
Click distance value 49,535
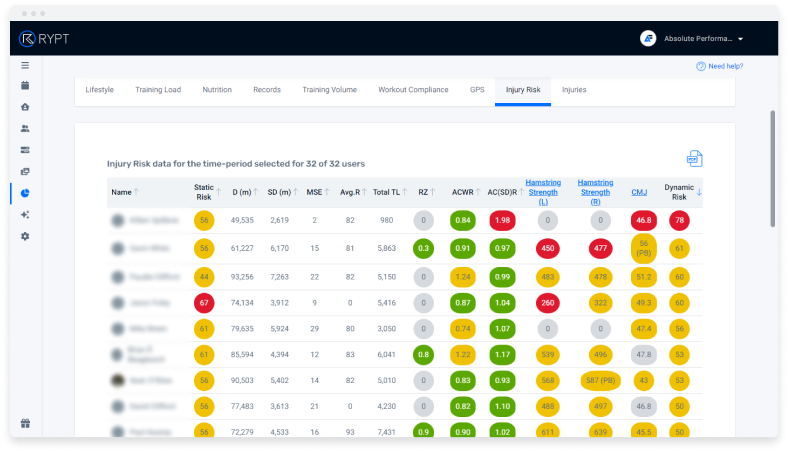click(242, 220)
